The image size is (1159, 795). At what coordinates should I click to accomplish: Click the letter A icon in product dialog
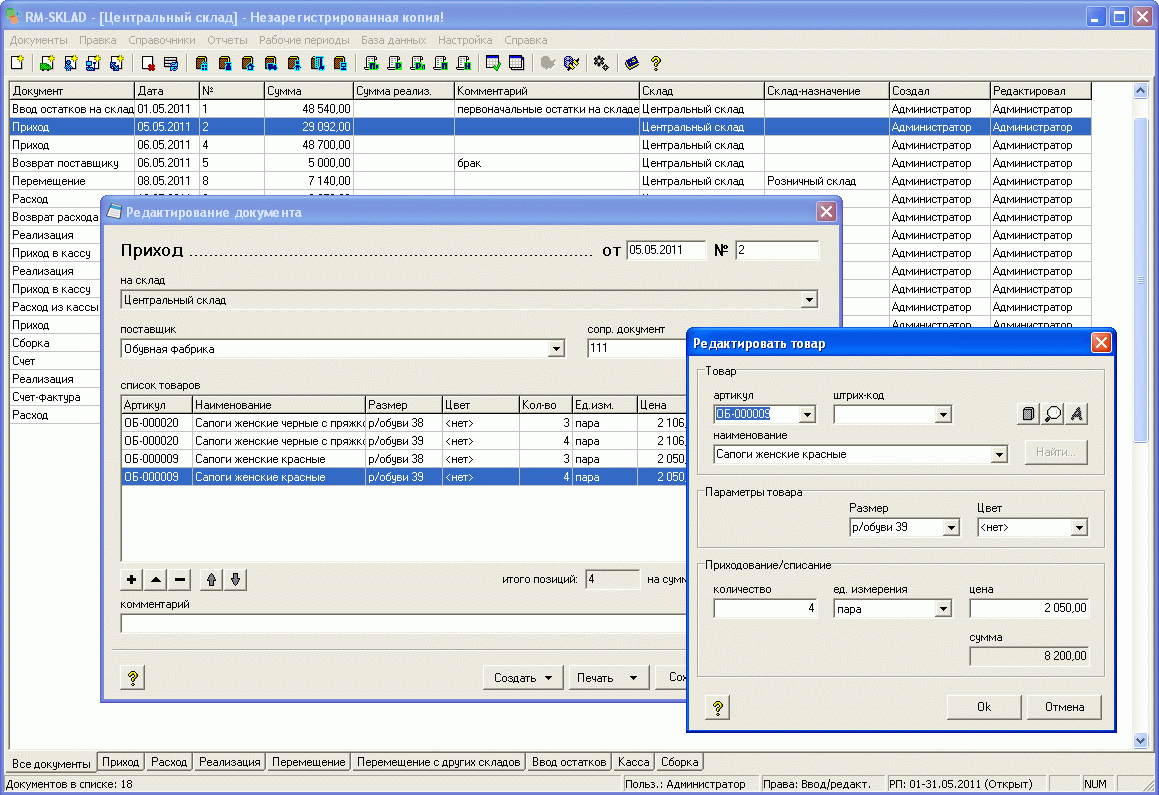(1076, 414)
